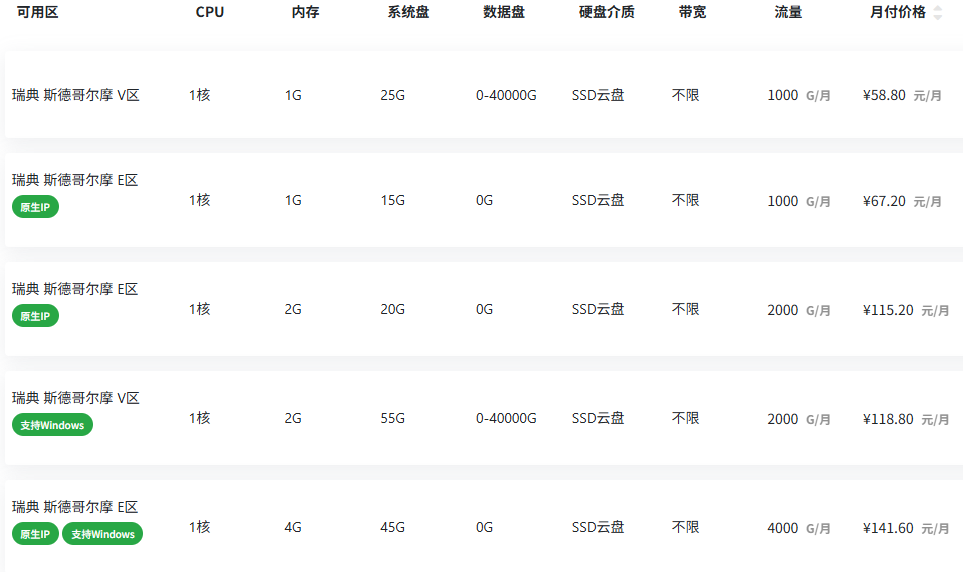This screenshot has width=963, height=572.
Task: Select the ¥141.60 元/月 price
Action: 906,528
